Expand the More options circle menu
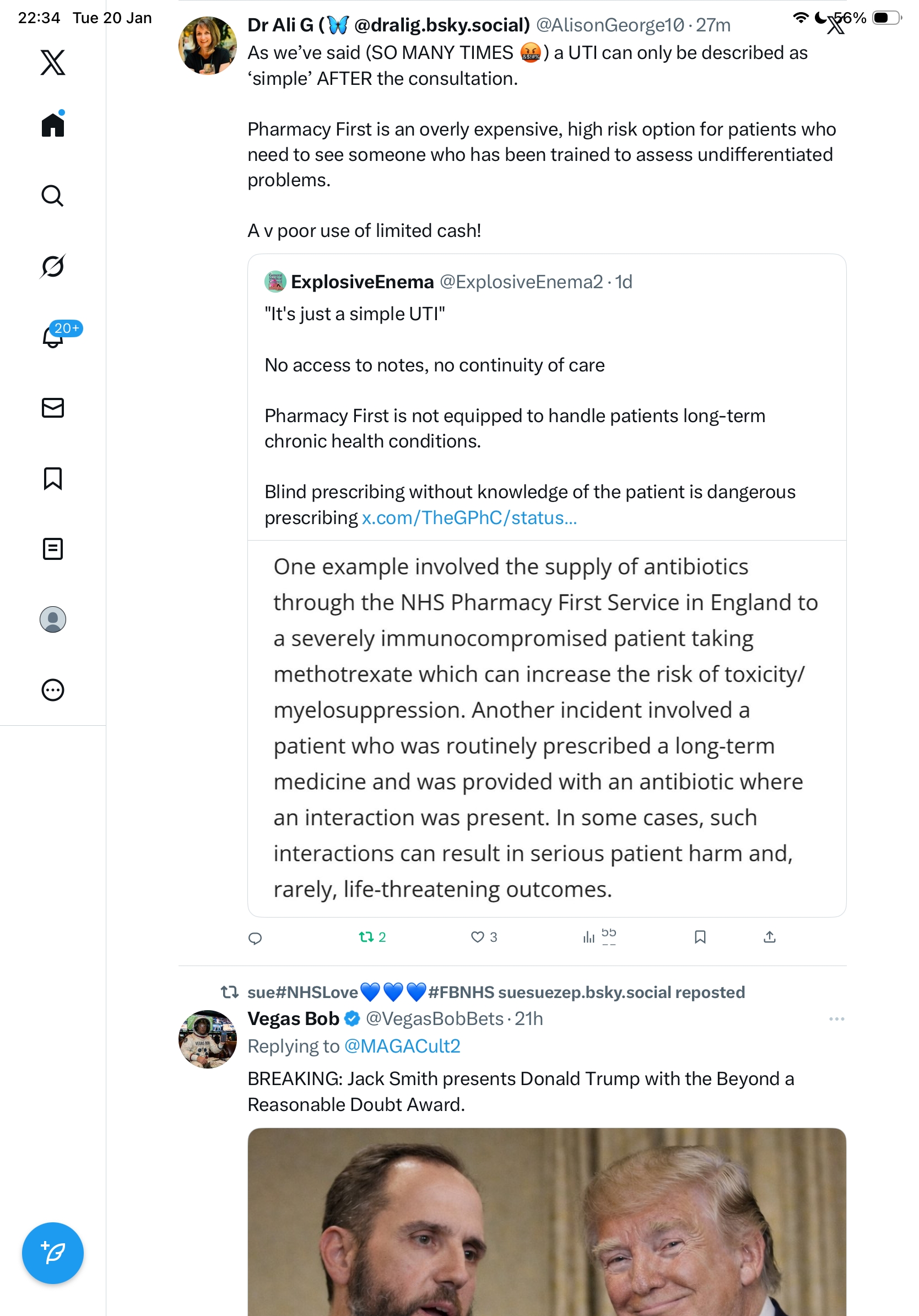The image size is (919, 1316). point(53,690)
